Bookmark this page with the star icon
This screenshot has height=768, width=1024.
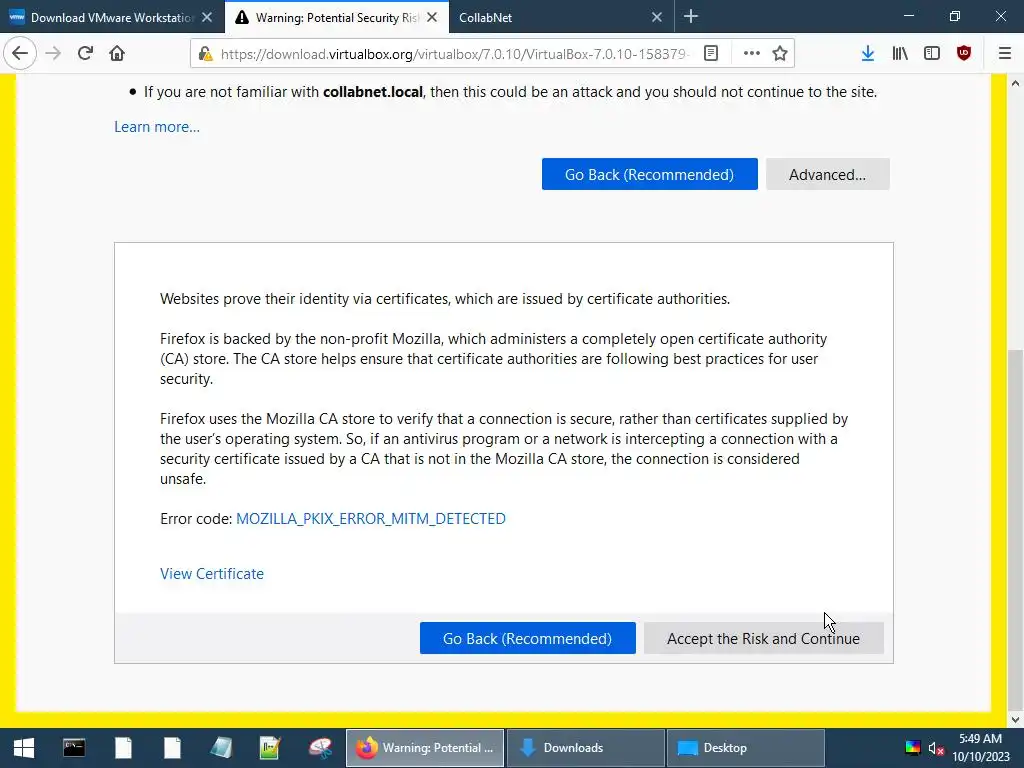(780, 54)
